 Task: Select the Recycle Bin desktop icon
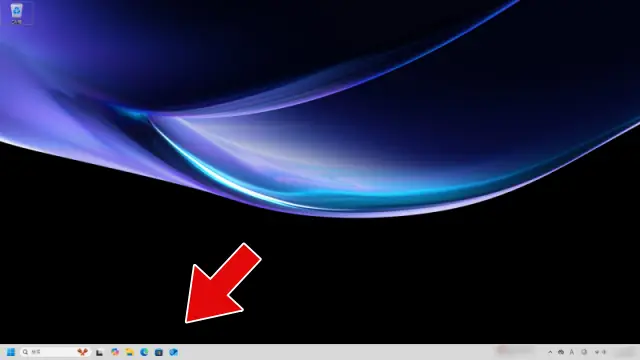tap(16, 13)
